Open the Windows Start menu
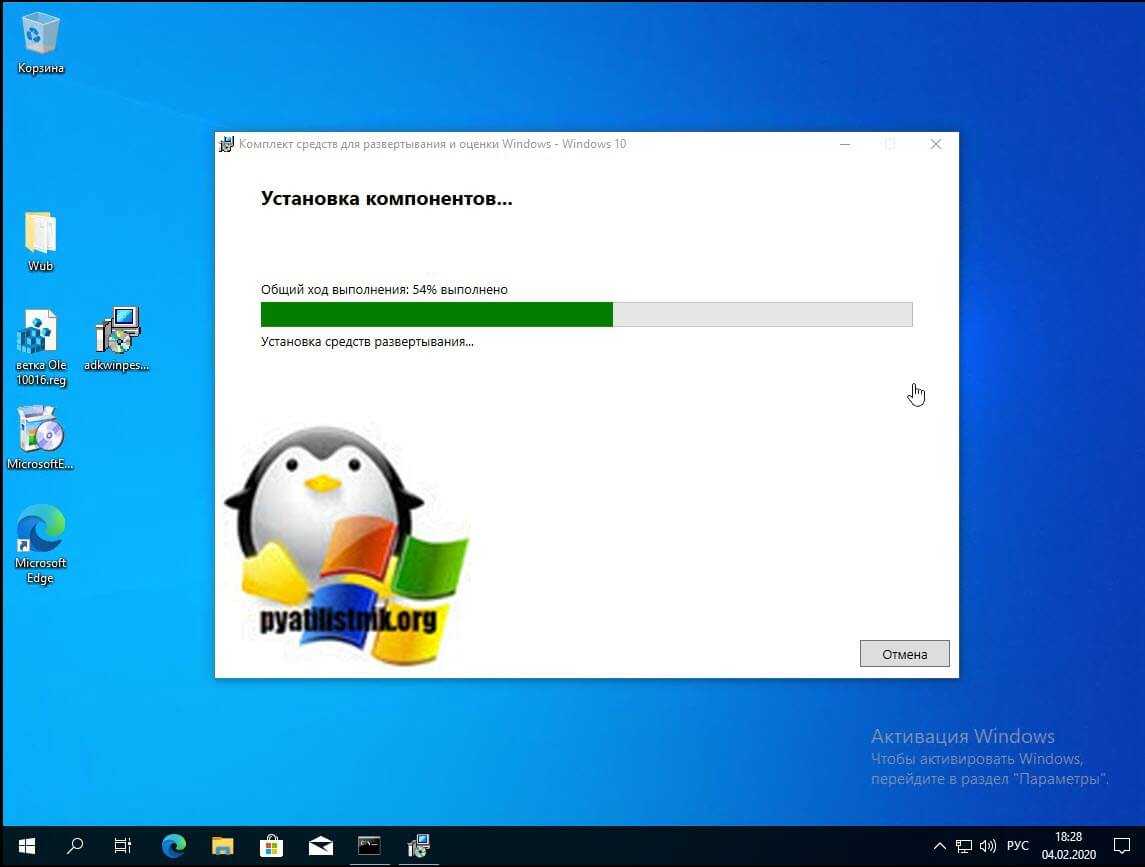Screen dimensions: 1145x867 pyautogui.click(x=27, y=846)
